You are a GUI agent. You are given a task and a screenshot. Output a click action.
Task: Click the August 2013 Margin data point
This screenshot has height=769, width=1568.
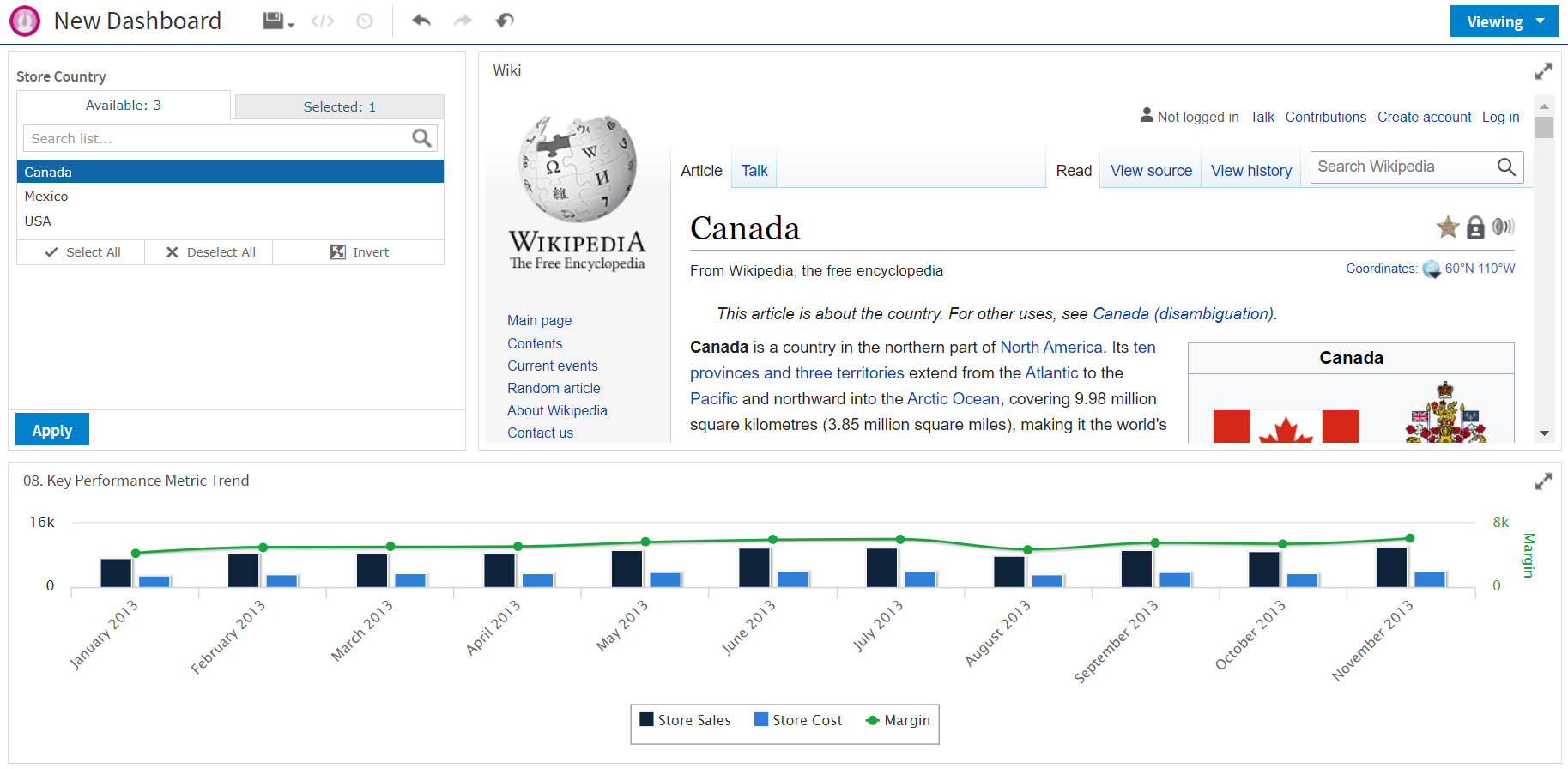coord(1027,549)
